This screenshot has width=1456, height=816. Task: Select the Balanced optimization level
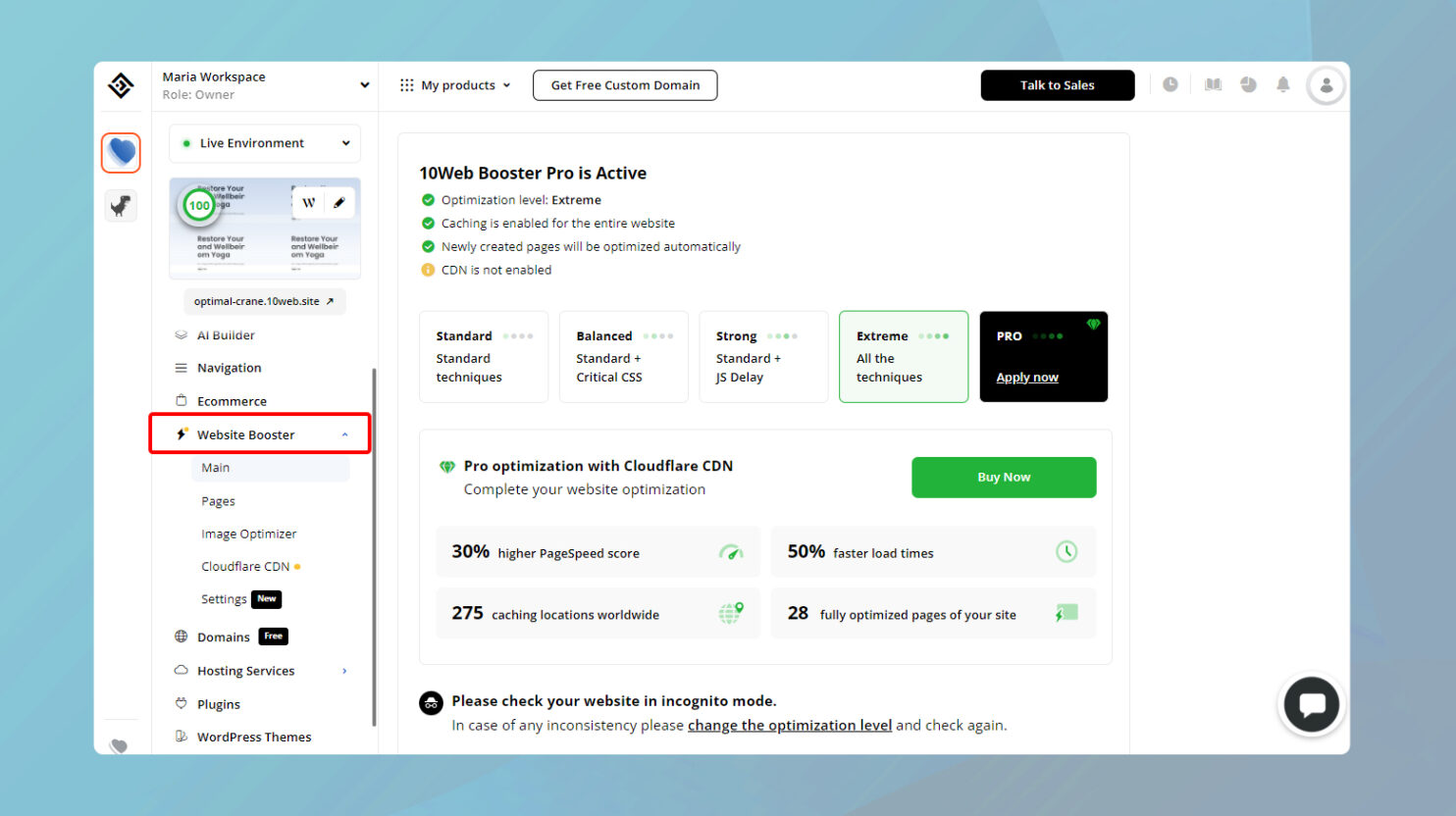(x=623, y=356)
